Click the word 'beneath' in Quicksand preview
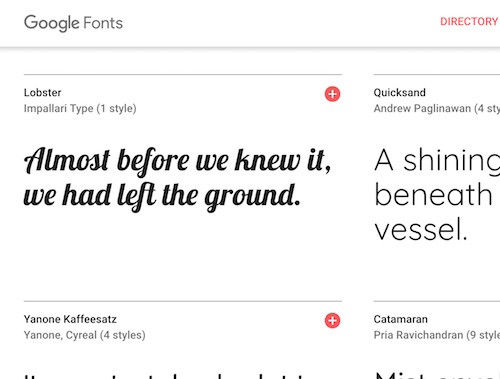500x379 pixels. click(433, 194)
